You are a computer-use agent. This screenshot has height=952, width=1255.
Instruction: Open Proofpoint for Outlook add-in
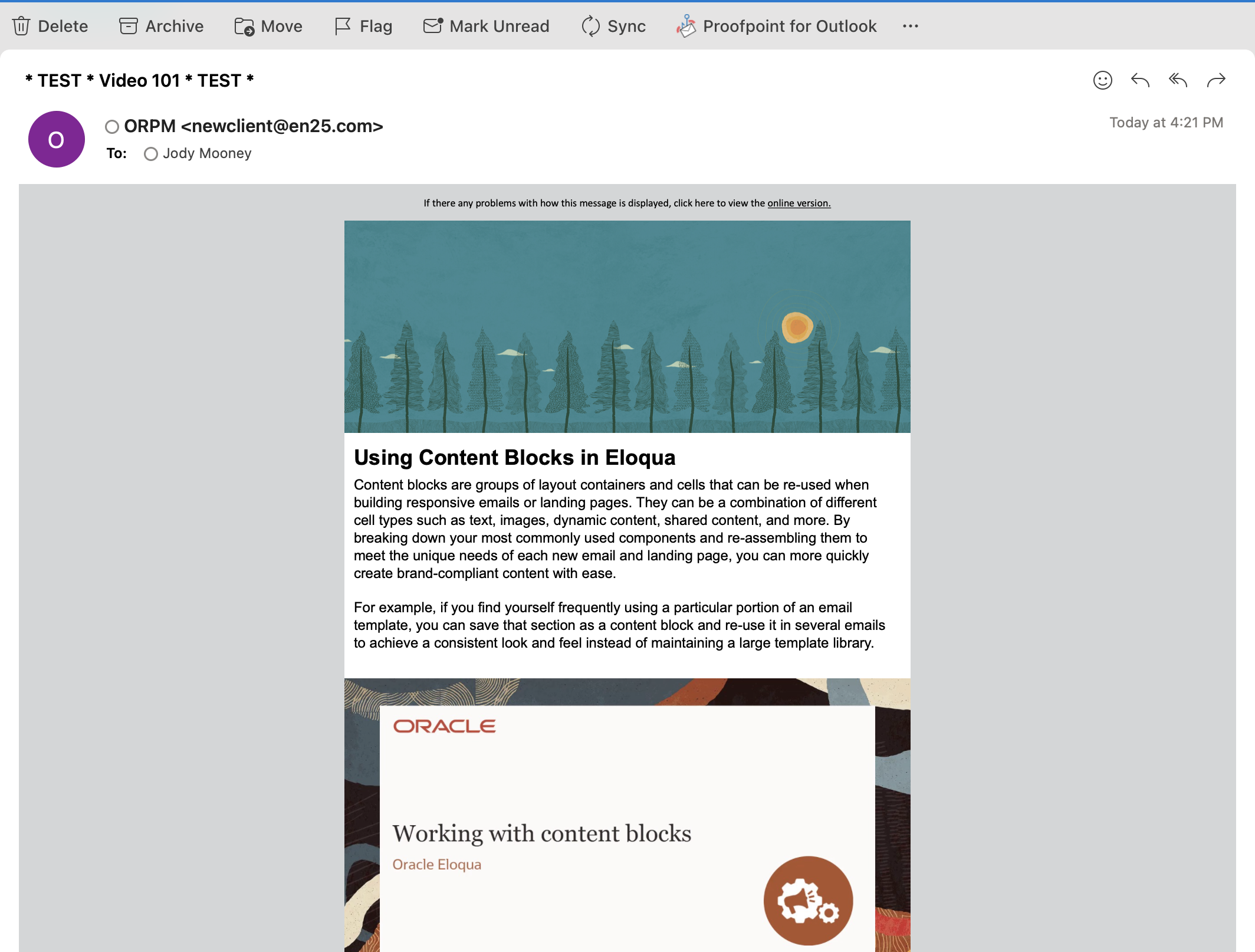pos(776,27)
